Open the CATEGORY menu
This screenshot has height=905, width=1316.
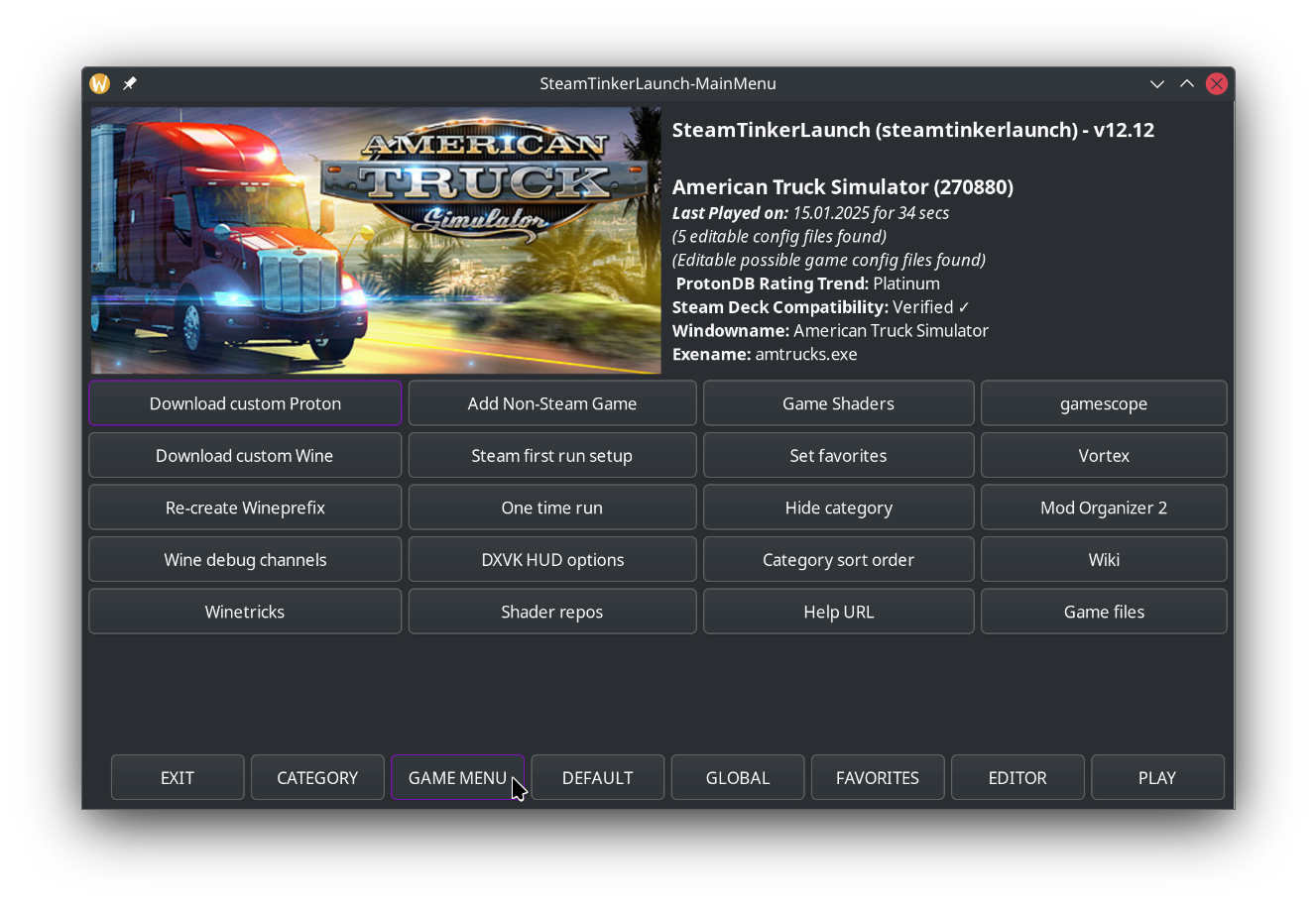317,777
